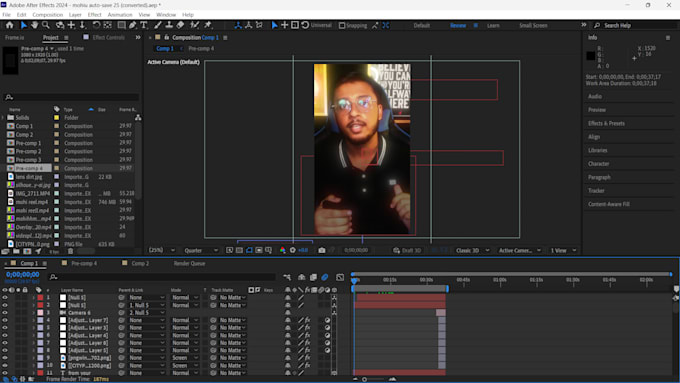Switch to the Review workspace

click(458, 26)
